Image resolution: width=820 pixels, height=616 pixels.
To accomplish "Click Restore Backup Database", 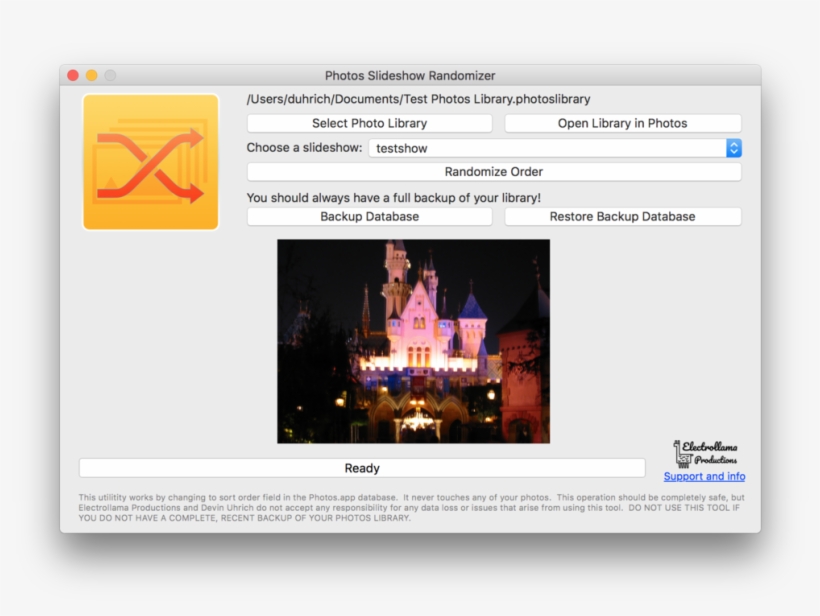I will point(622,216).
